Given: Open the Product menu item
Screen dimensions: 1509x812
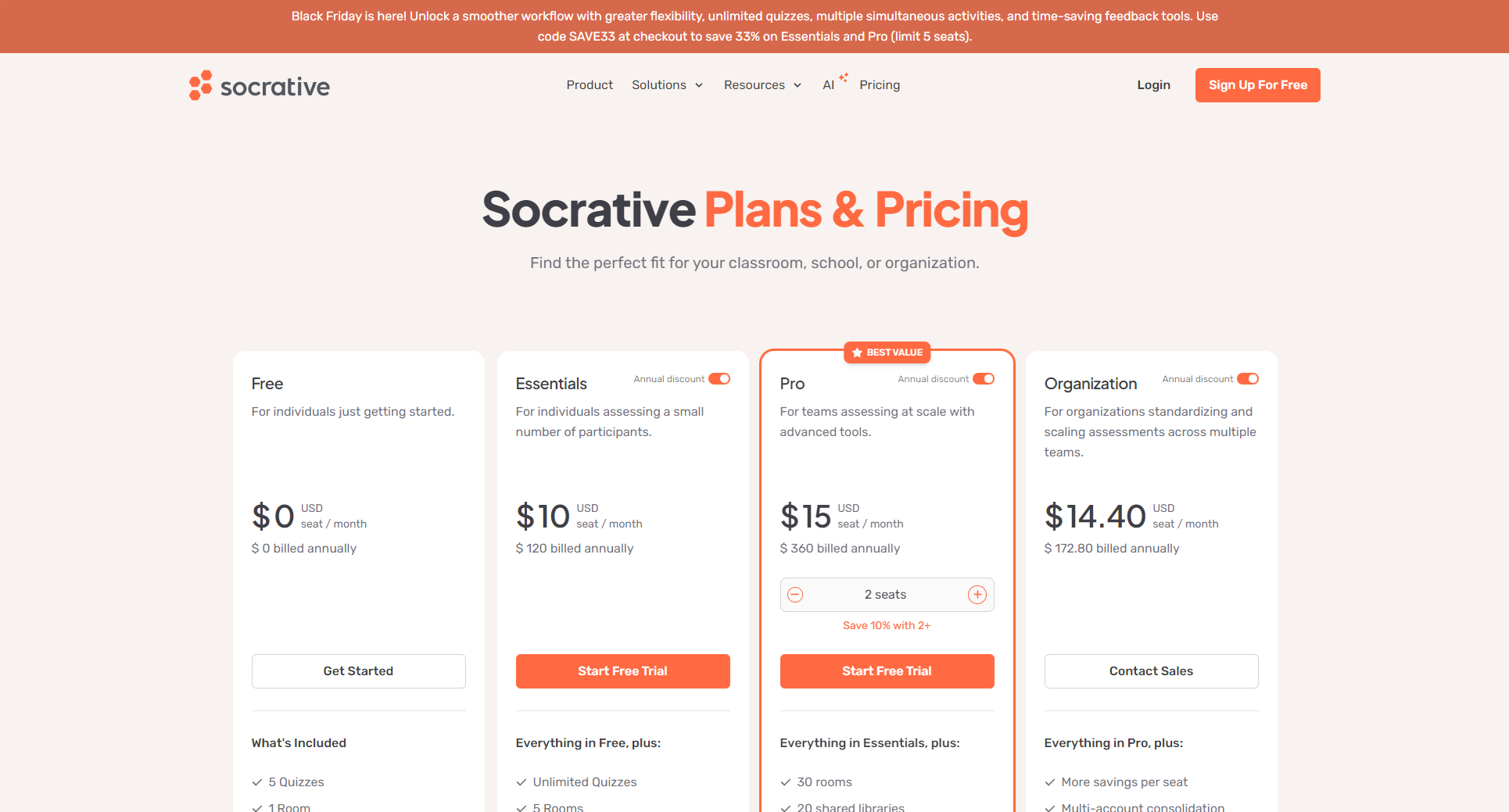Looking at the screenshot, I should [590, 85].
